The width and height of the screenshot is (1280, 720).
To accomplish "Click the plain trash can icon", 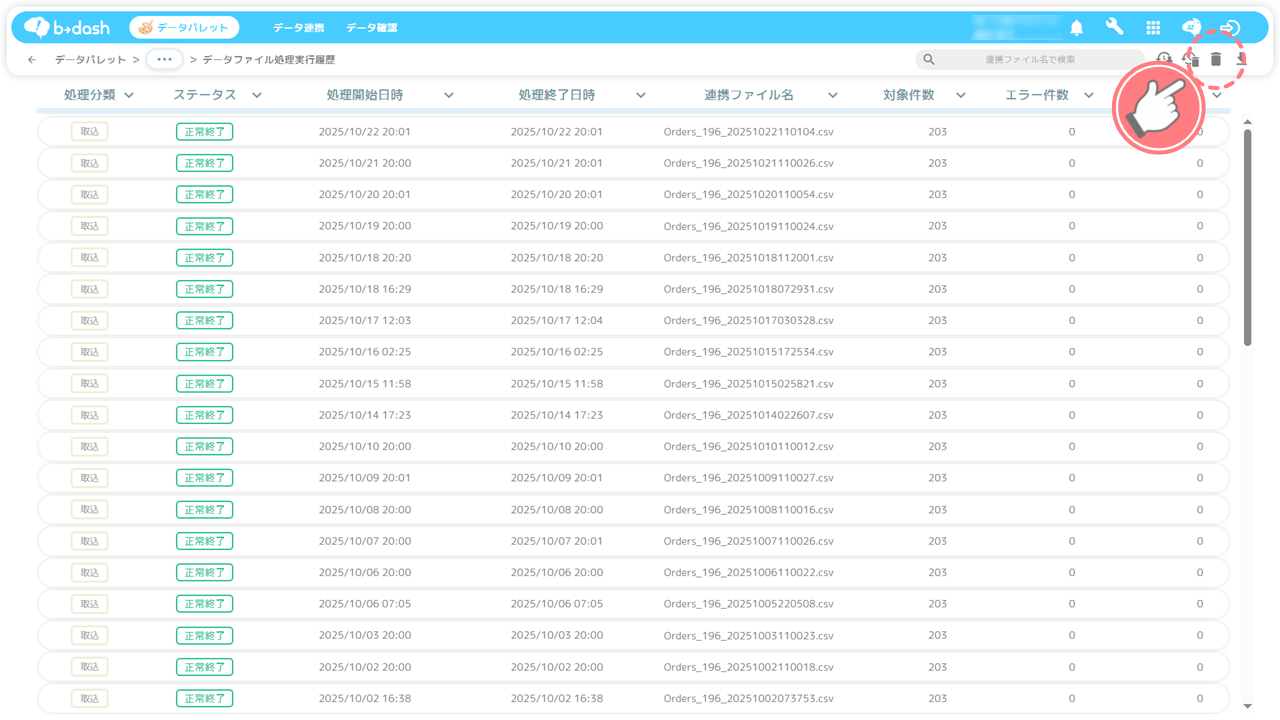I will tap(1216, 60).
